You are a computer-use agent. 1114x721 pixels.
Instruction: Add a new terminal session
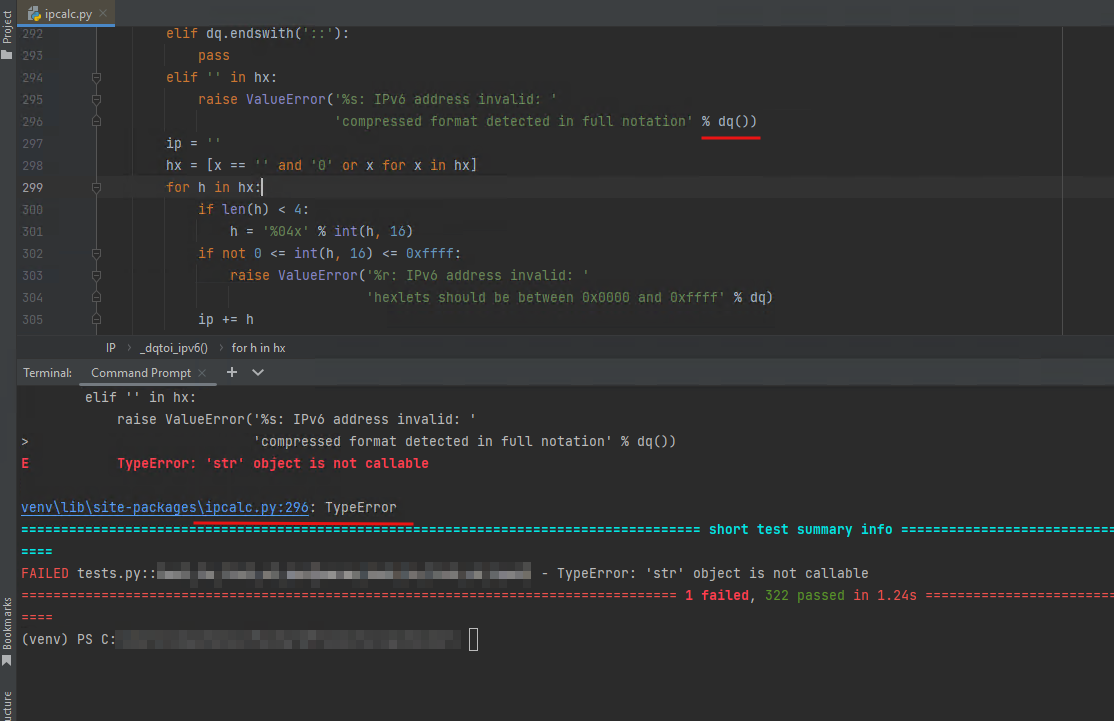click(232, 372)
